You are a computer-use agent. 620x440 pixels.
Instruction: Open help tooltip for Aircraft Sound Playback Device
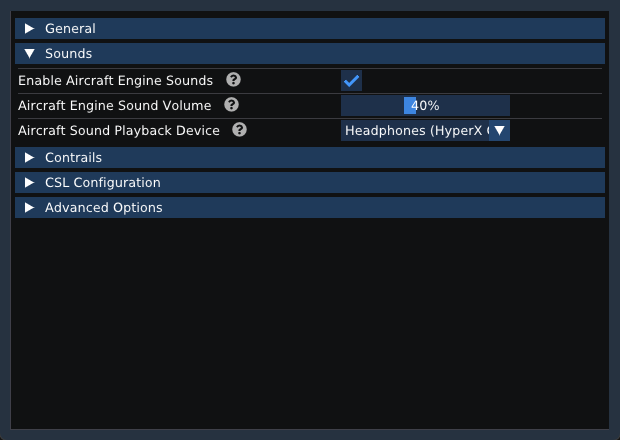(x=239, y=130)
